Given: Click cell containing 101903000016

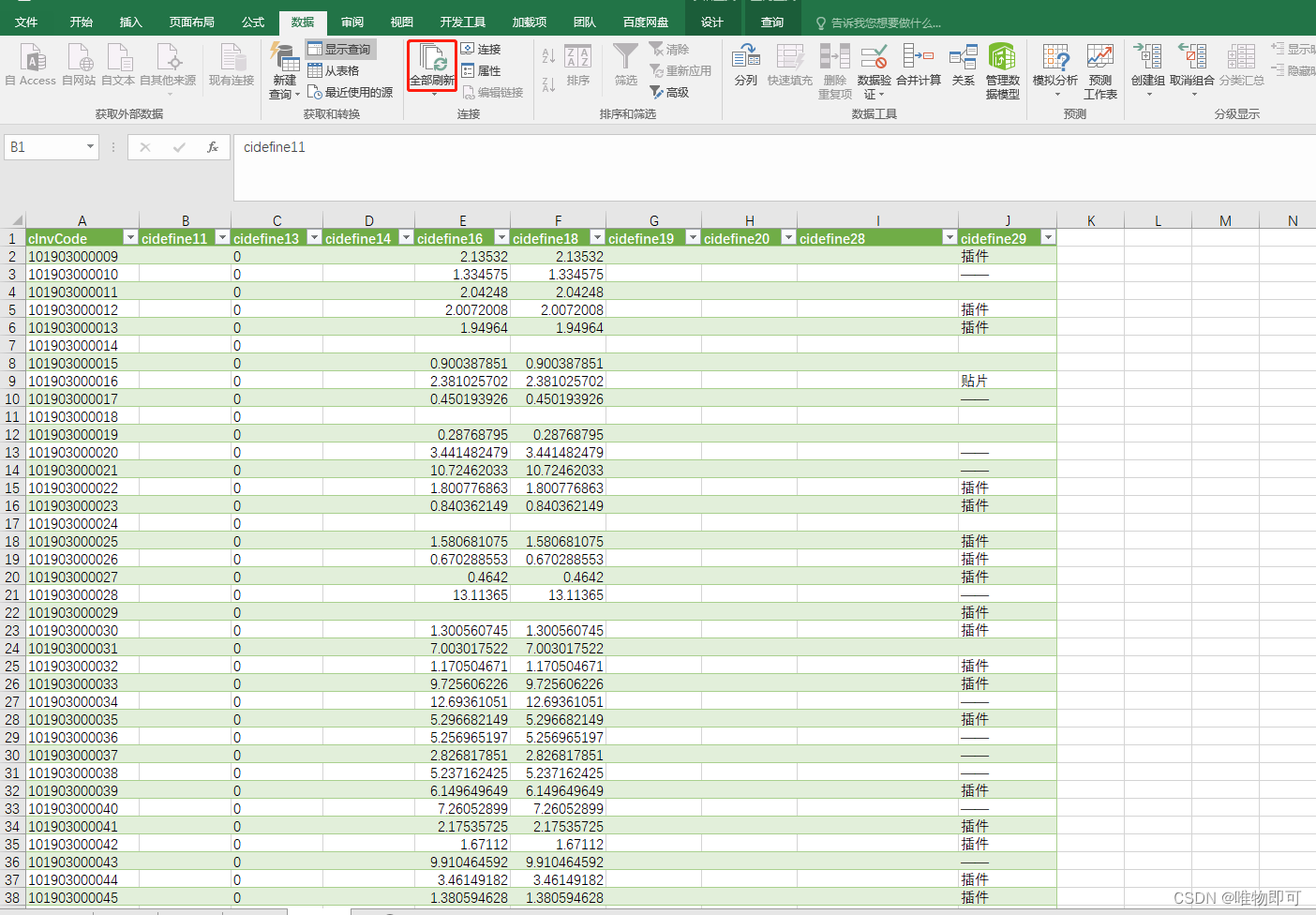Looking at the screenshot, I should [x=82, y=381].
